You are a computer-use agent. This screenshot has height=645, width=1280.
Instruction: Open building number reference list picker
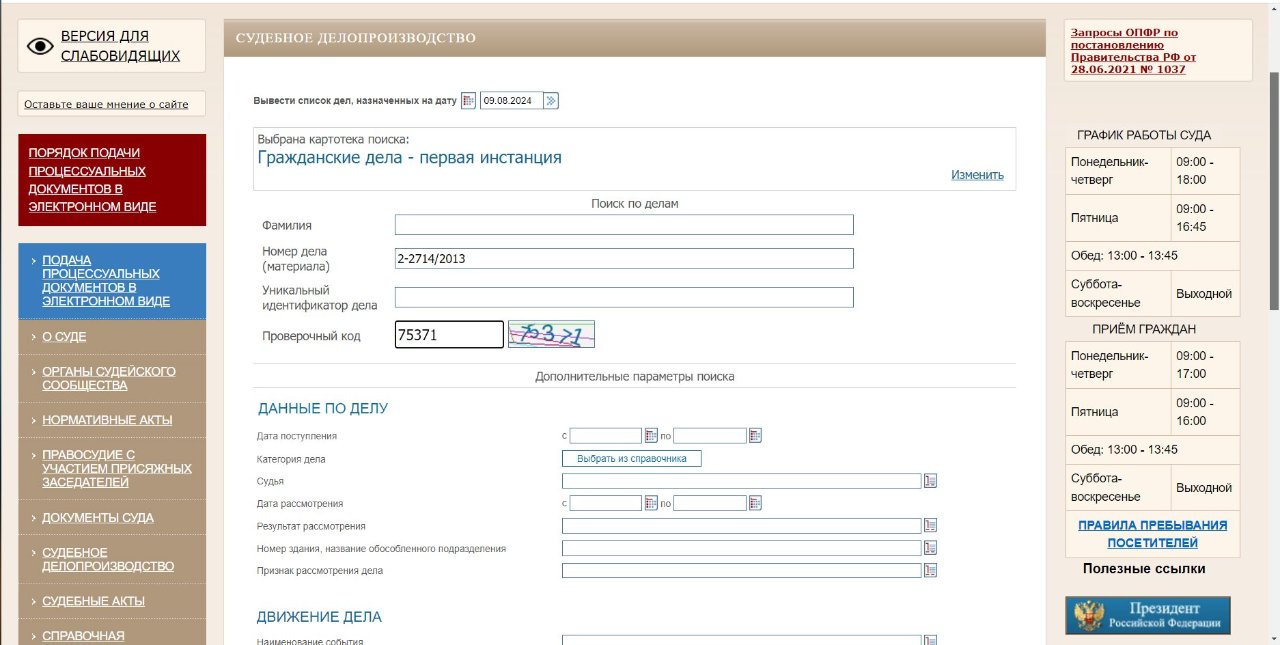(x=930, y=548)
